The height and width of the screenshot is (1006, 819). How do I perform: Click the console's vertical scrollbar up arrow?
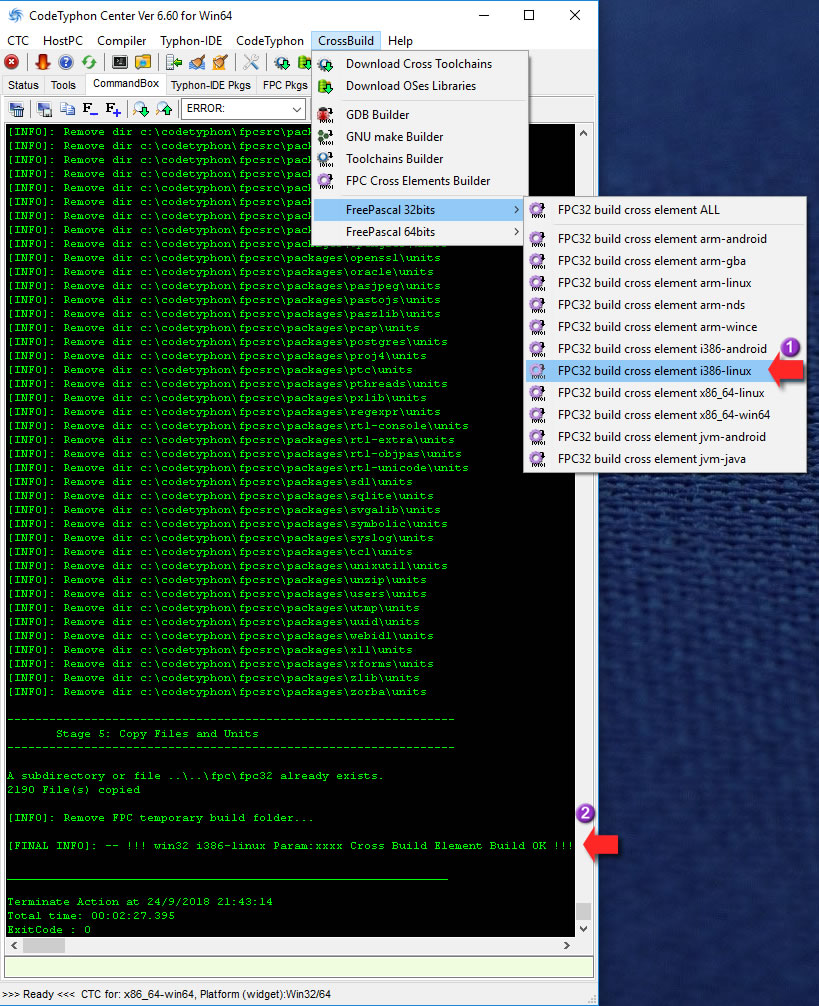click(x=583, y=133)
